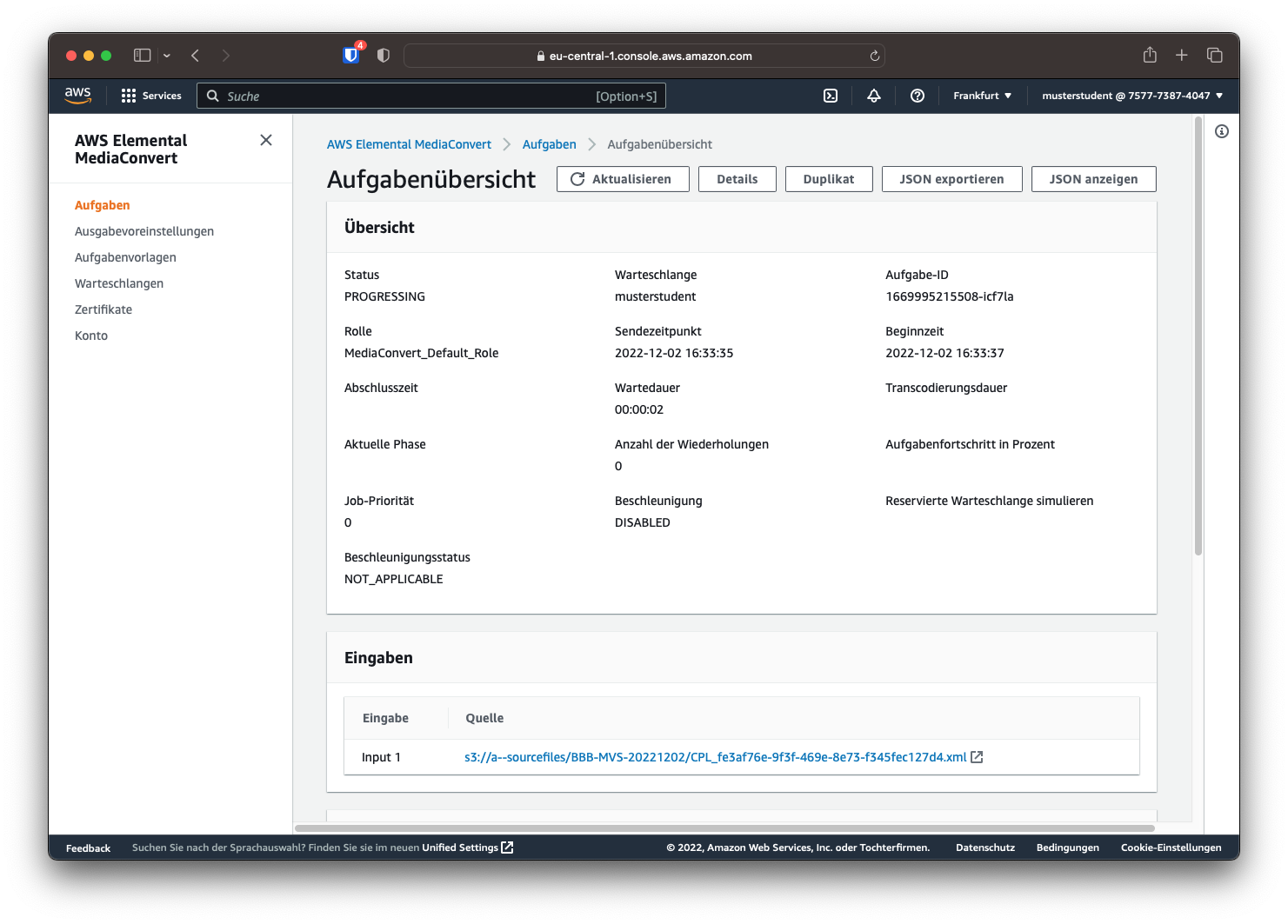Click the AWS Suche search field
The image size is (1288, 924).
pos(431,96)
